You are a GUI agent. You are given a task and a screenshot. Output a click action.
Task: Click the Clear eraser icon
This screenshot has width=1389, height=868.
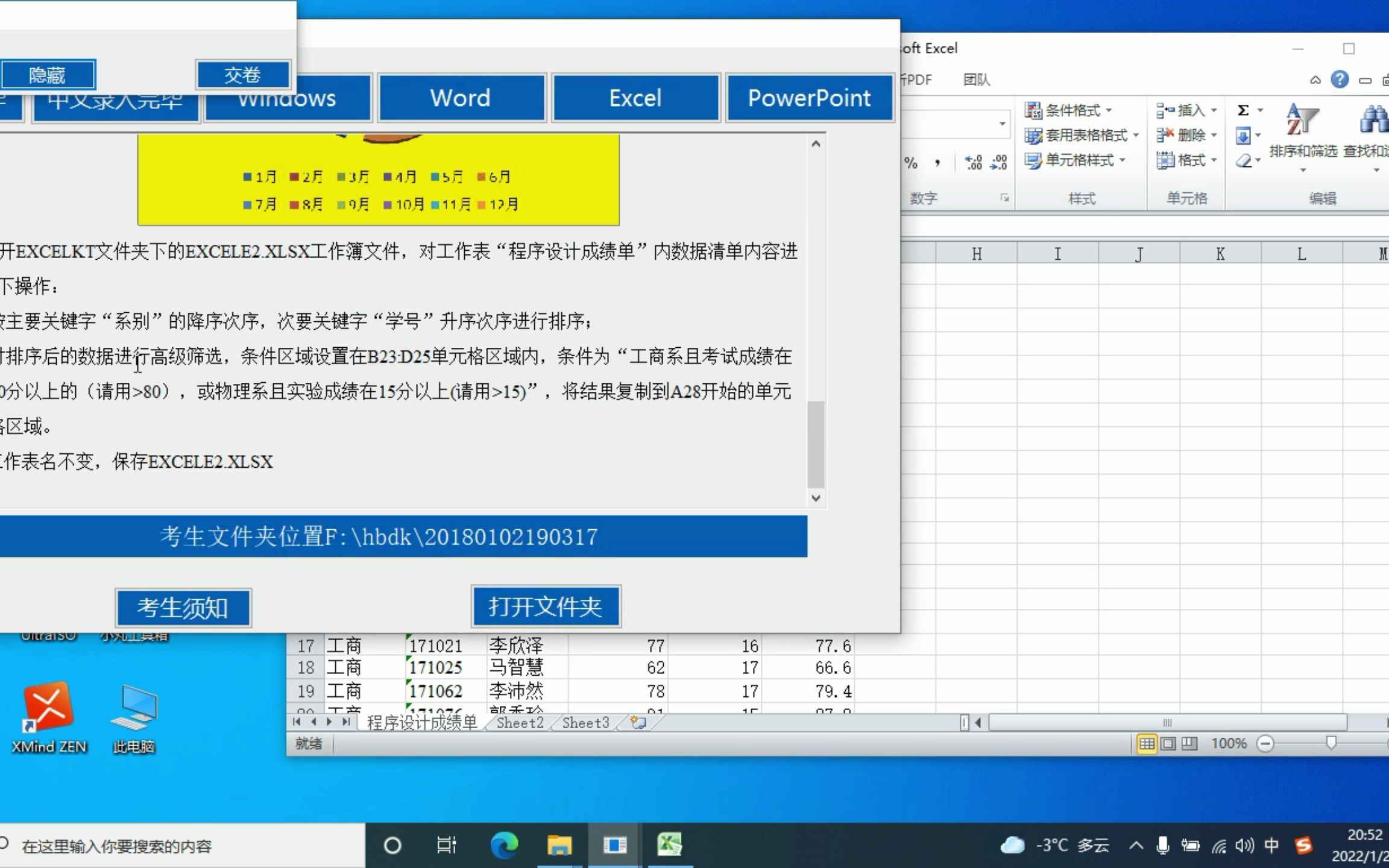[1243, 161]
